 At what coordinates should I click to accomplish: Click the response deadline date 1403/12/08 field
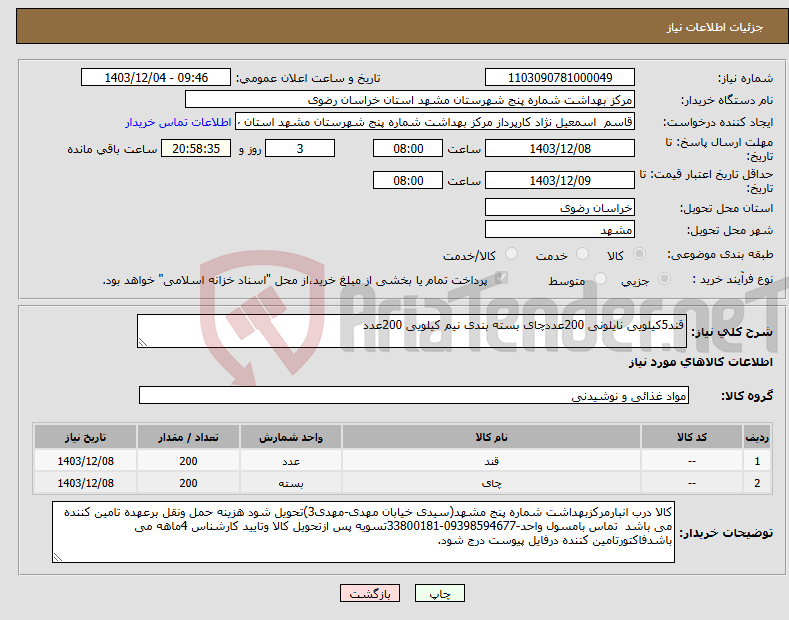pyautogui.click(x=560, y=148)
